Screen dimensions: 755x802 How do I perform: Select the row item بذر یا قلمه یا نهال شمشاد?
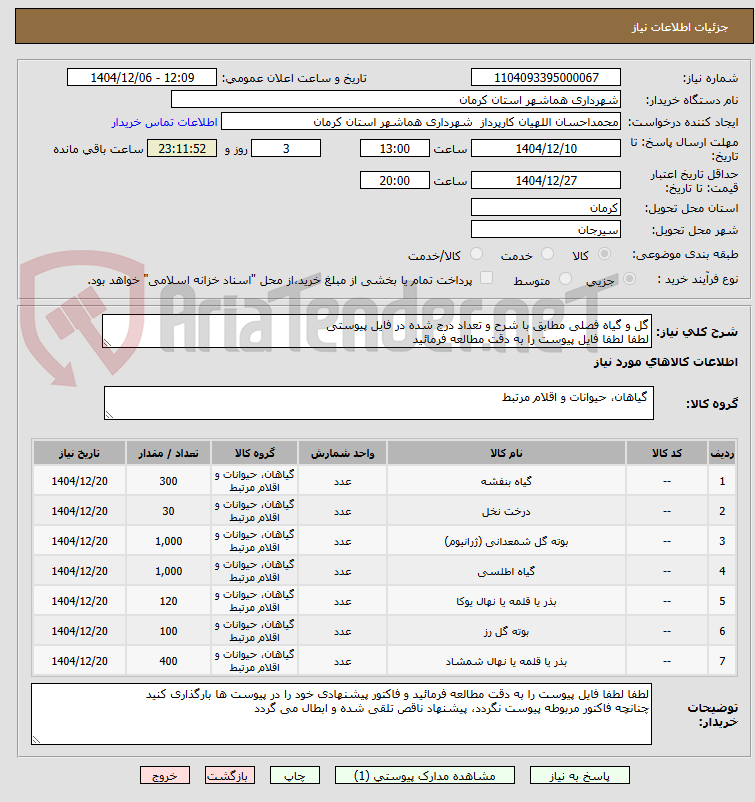pyautogui.click(x=506, y=661)
